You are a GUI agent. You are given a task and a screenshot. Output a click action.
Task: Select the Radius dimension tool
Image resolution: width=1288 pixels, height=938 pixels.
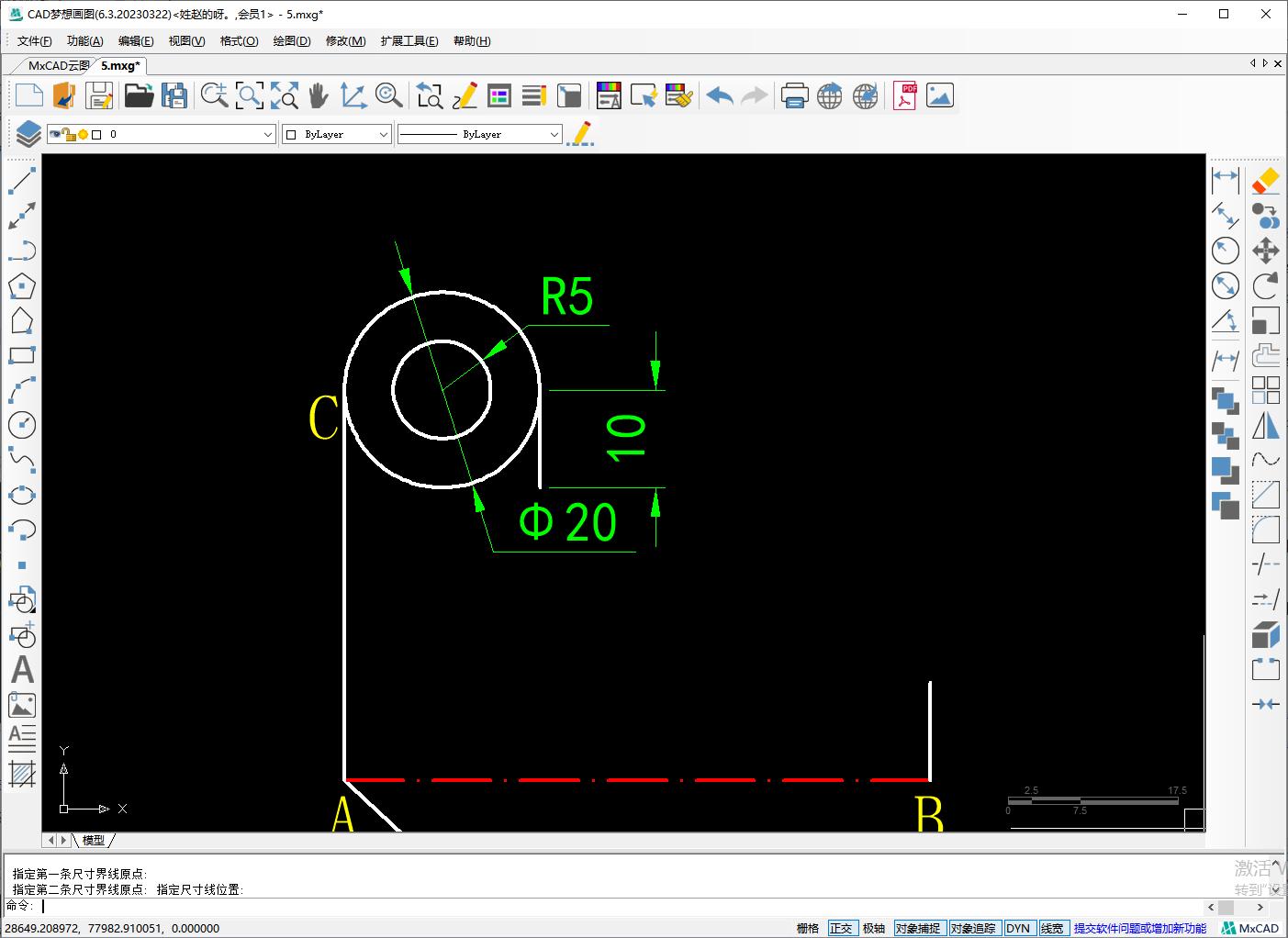tap(1226, 250)
